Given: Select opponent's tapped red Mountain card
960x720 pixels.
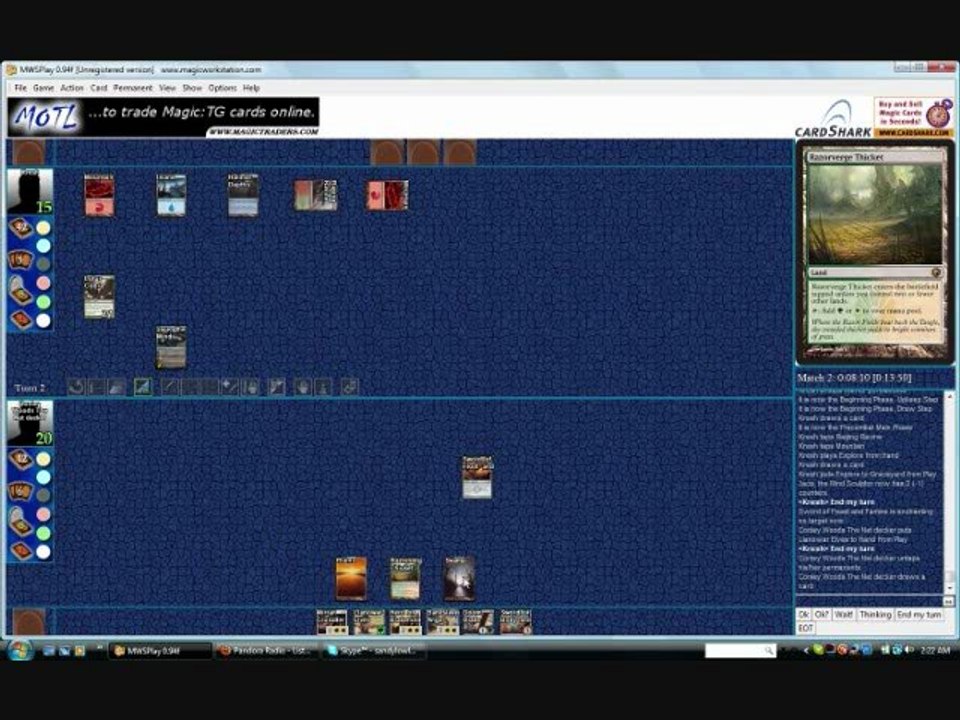Looking at the screenshot, I should tap(387, 195).
